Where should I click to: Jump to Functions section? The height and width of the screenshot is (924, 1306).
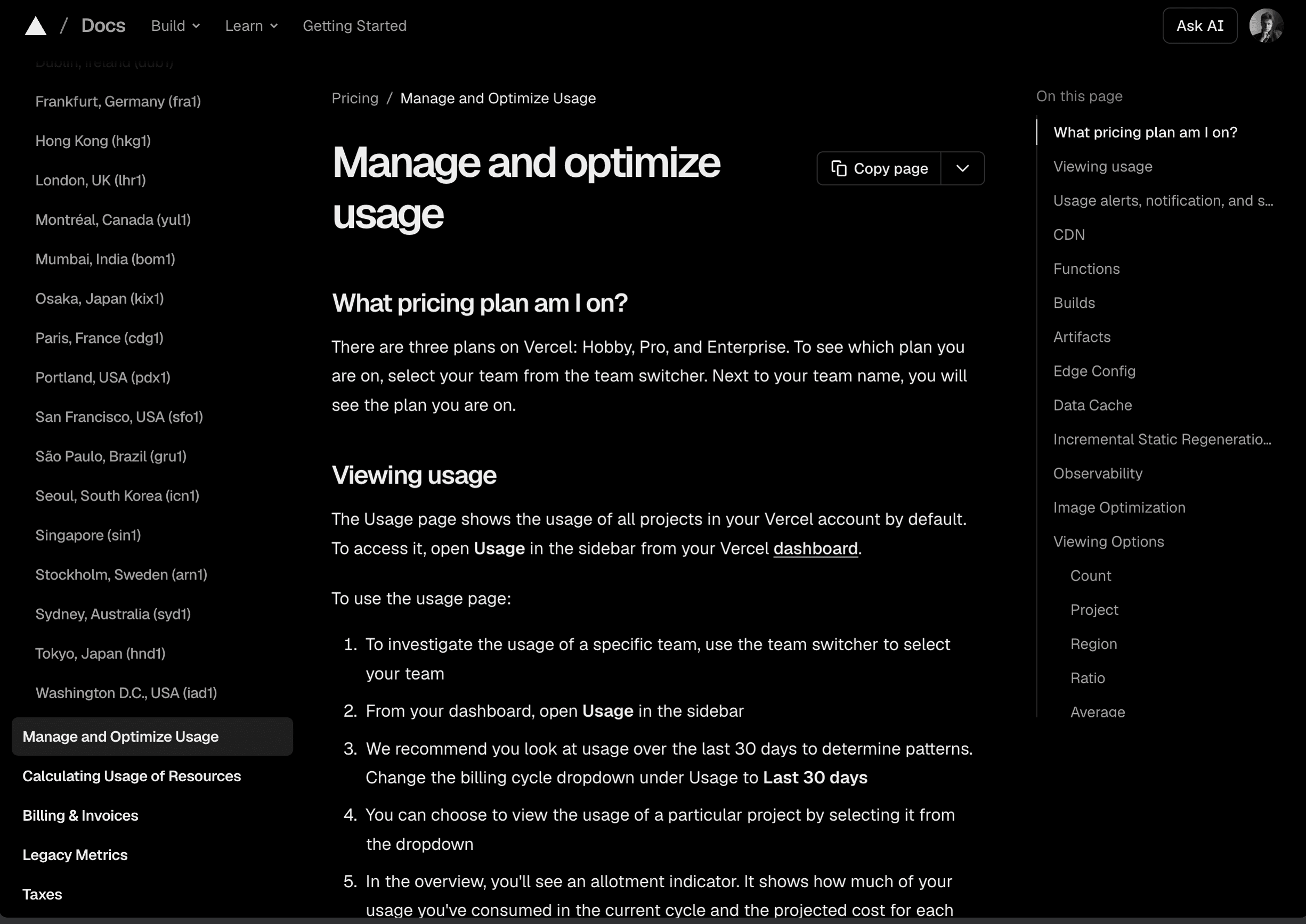(1086, 268)
